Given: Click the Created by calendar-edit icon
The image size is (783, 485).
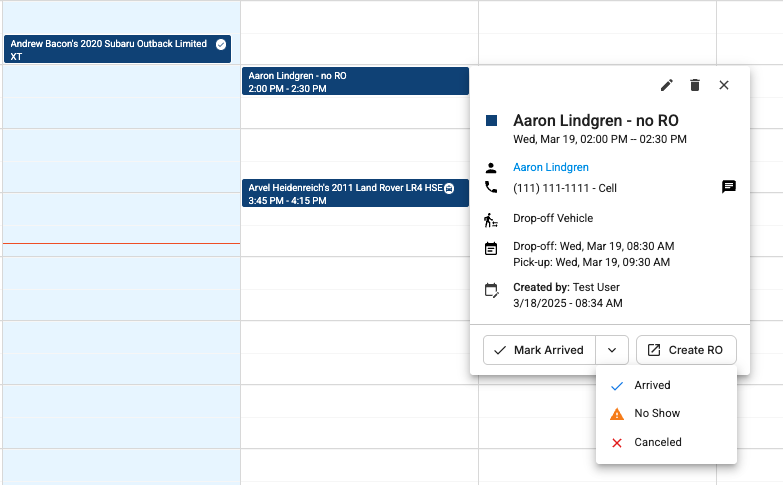Looking at the screenshot, I should [491, 290].
